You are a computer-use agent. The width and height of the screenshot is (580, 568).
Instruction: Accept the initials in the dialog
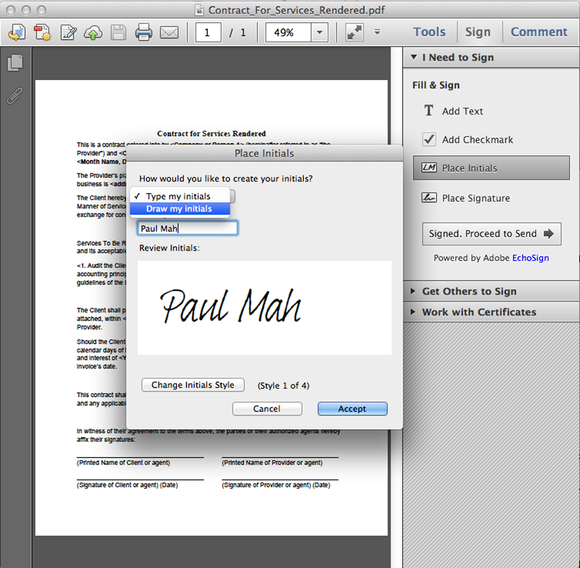click(x=353, y=409)
